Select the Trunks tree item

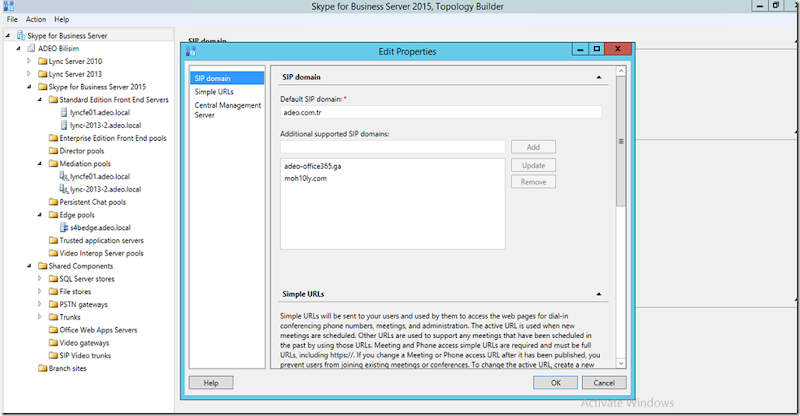point(70,317)
